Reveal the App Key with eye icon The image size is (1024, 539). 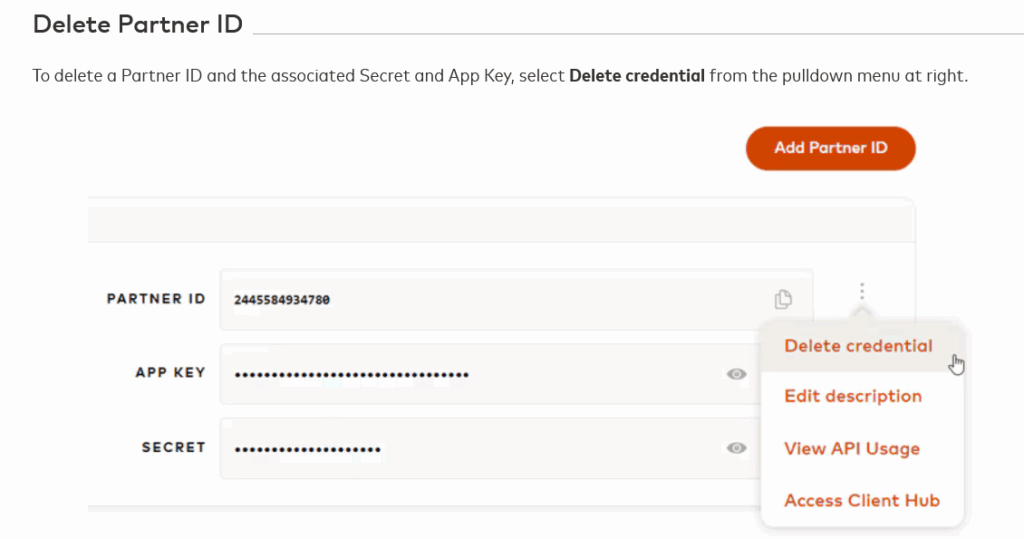[x=737, y=374]
